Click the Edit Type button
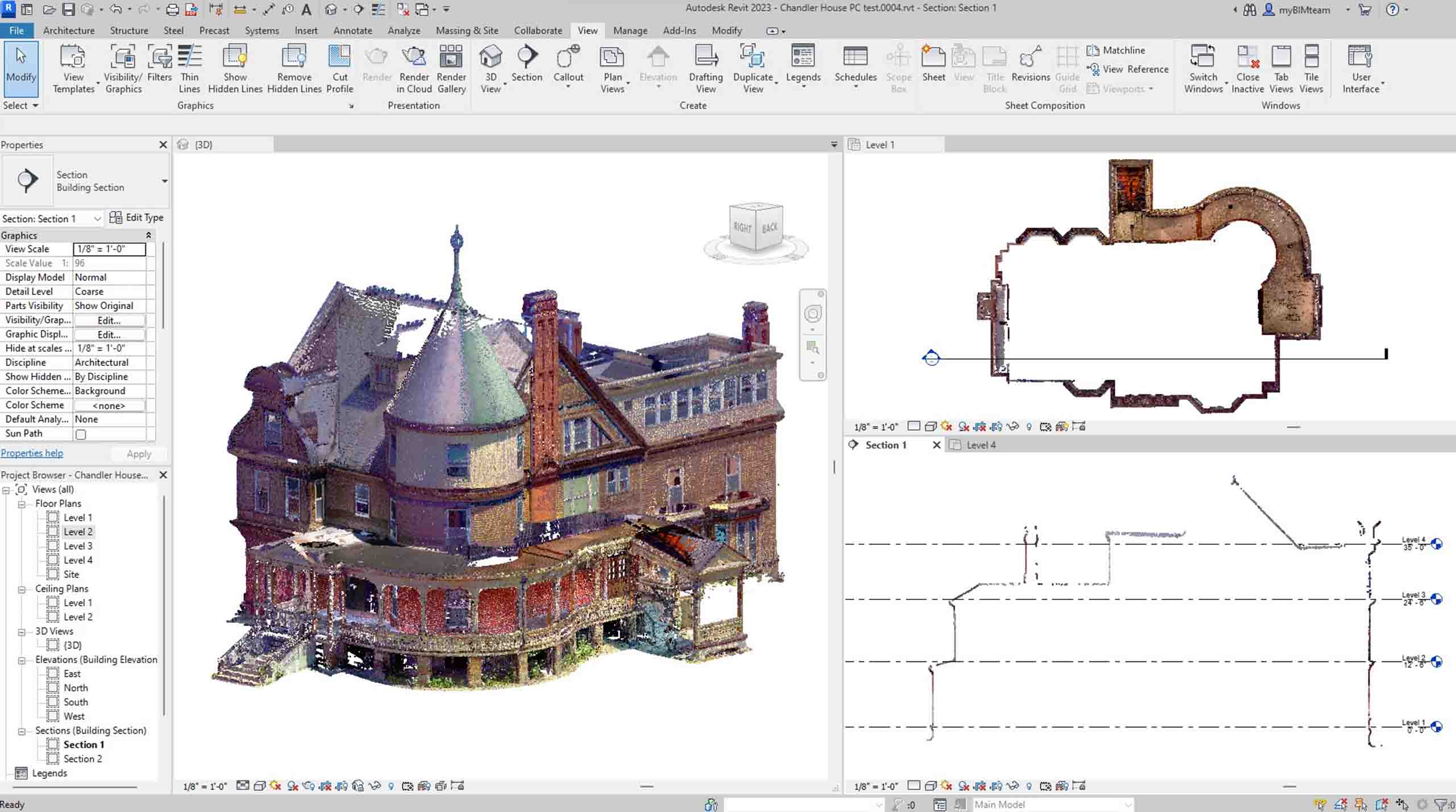The height and width of the screenshot is (812, 1456). tap(136, 218)
